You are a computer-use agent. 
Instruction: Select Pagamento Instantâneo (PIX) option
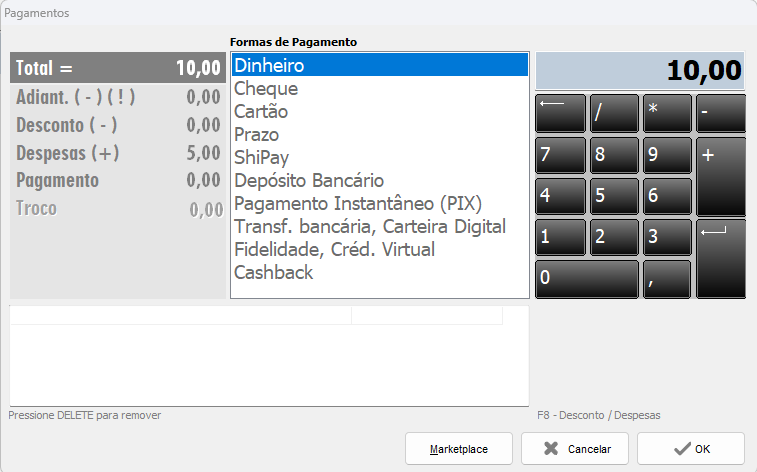pos(357,204)
